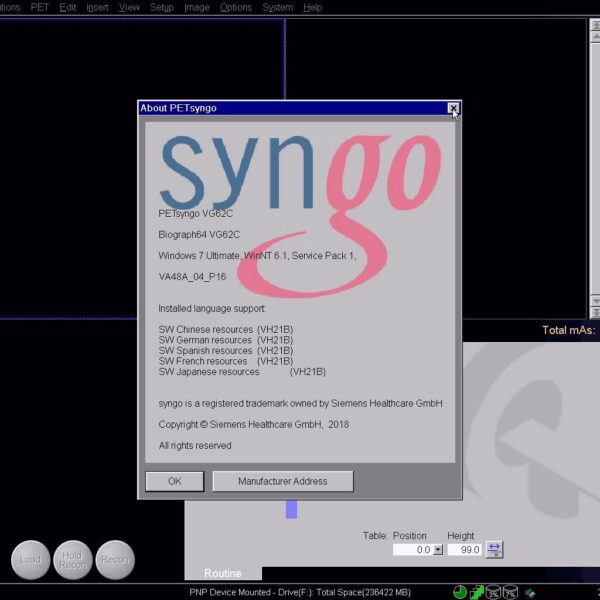Click the 'VA48A_04_P16' build text

(192, 277)
